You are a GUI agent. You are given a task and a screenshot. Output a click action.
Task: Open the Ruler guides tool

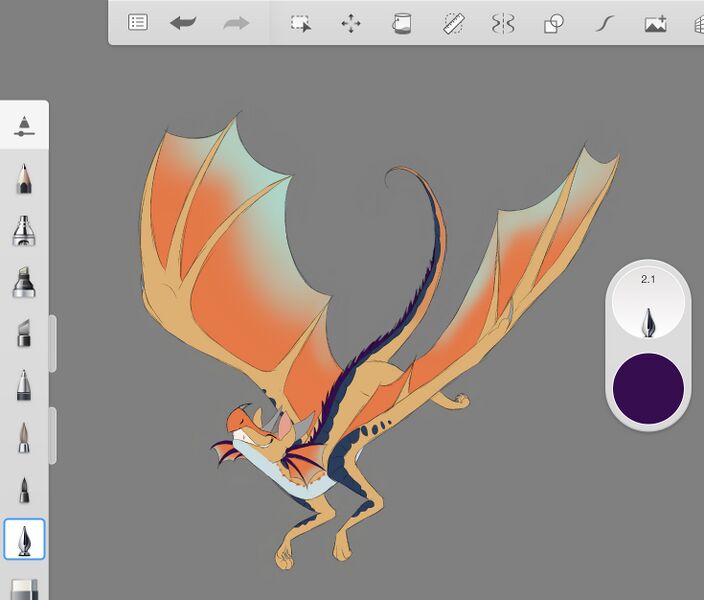coord(453,23)
